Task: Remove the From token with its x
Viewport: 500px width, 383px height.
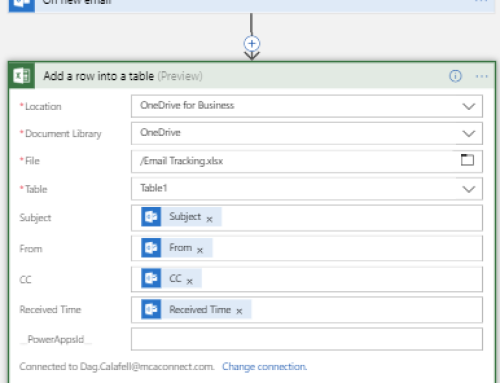Action: 200,250
